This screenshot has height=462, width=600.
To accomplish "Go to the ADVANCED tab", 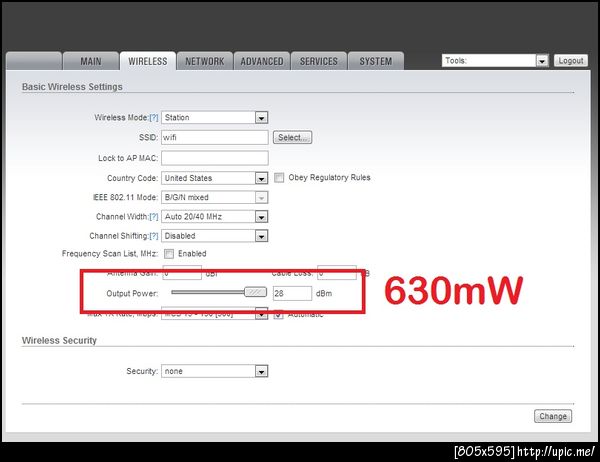I will pyautogui.click(x=262, y=61).
